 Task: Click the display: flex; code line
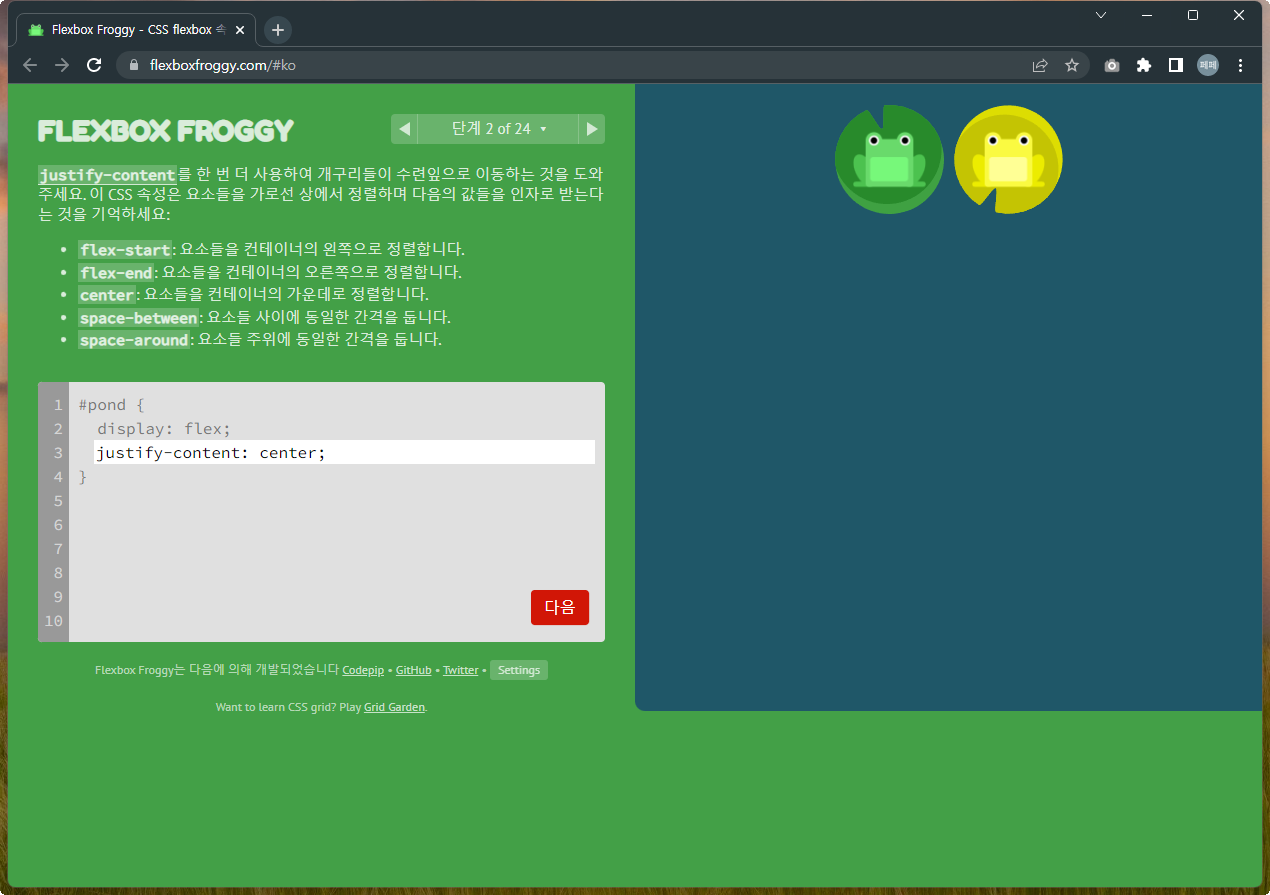point(164,429)
